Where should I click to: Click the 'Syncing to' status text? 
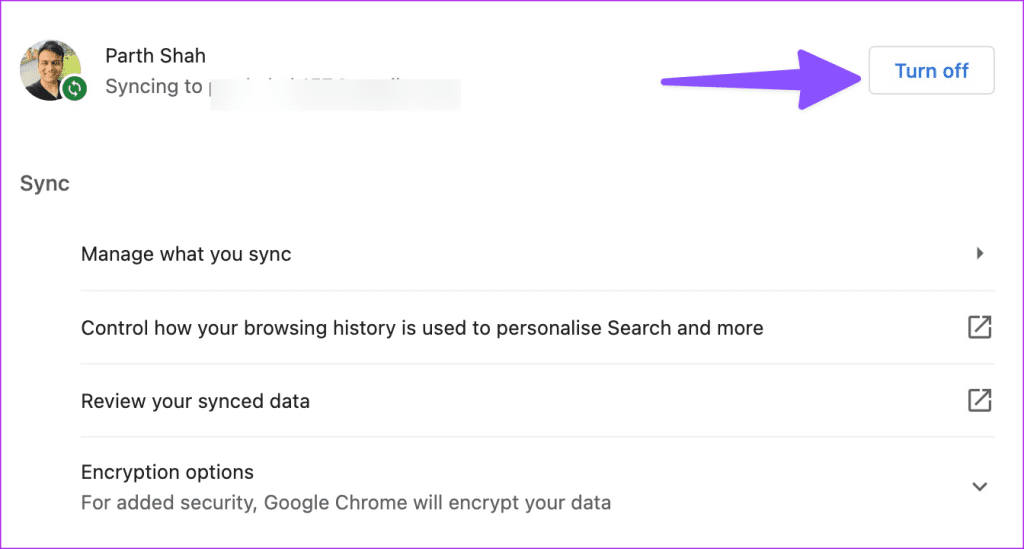pos(154,87)
